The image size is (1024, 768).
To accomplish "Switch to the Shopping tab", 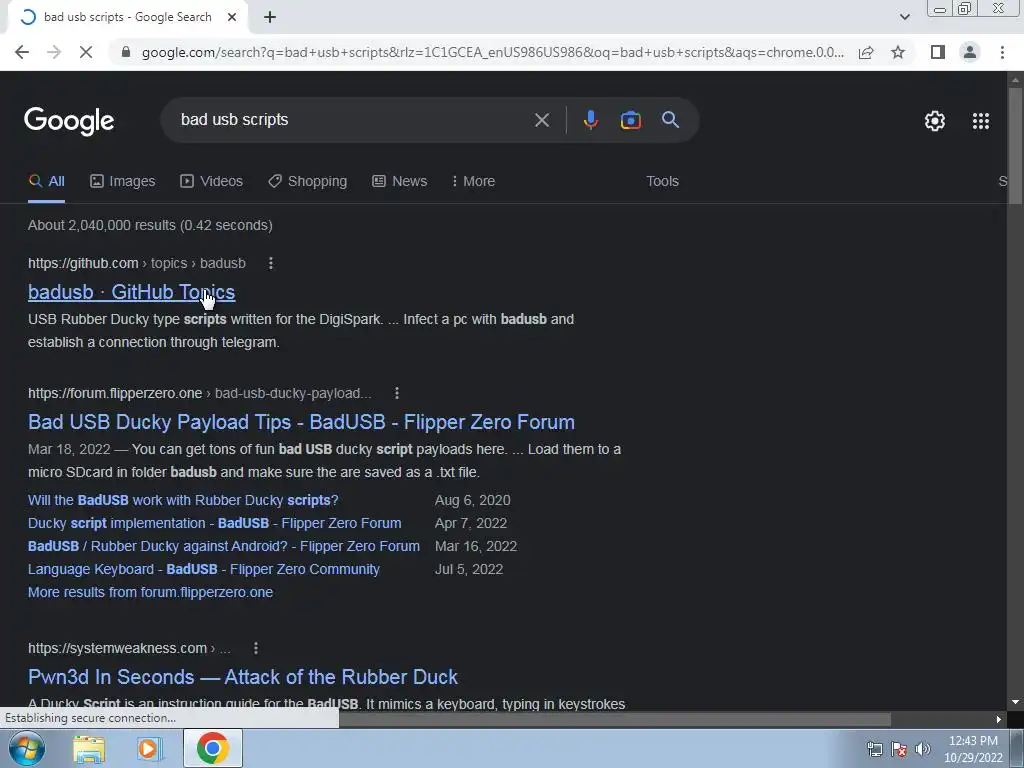I will tap(308, 182).
